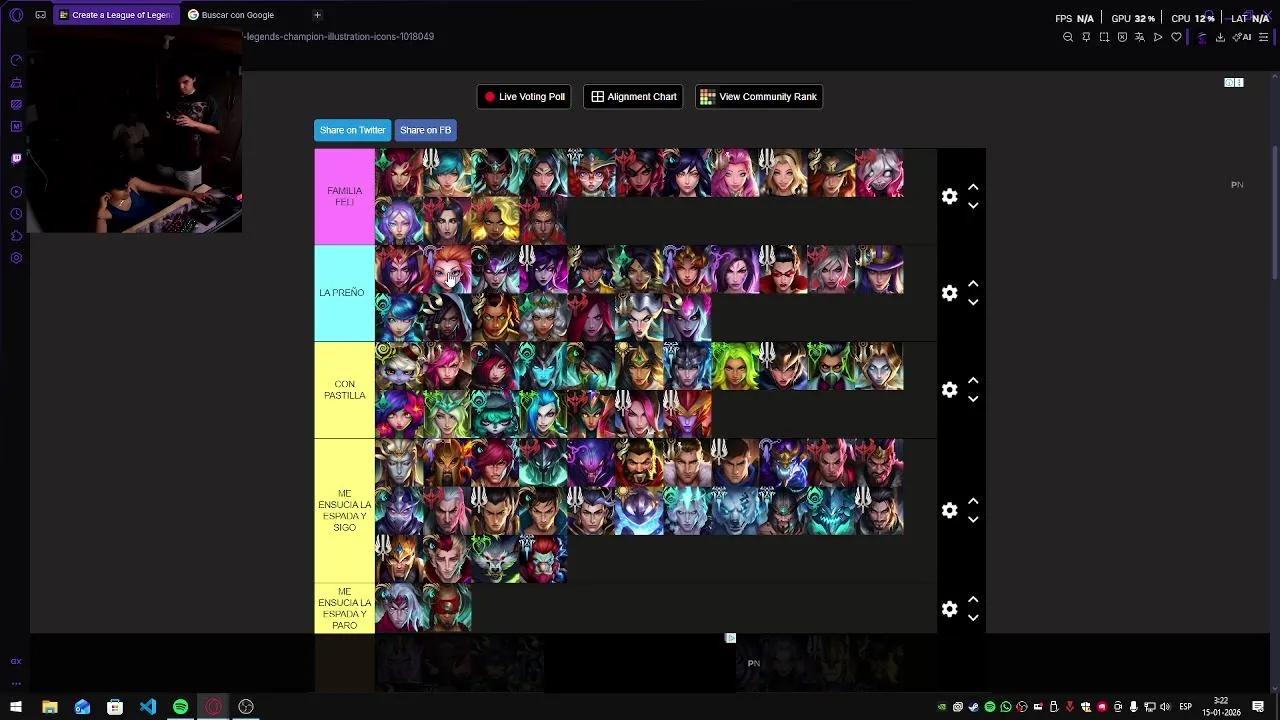Open the workspaces icon beside the tabs
This screenshot has width=1280, height=720.
(40, 15)
